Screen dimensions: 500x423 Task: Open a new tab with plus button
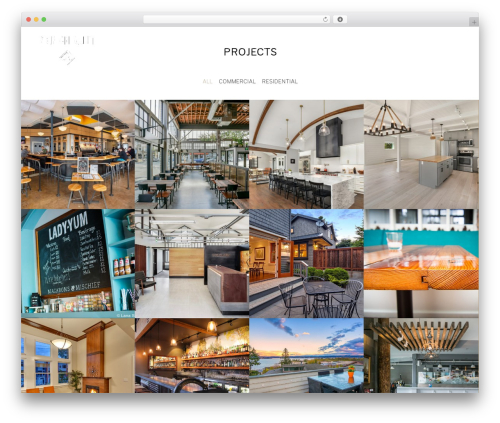coord(474,22)
